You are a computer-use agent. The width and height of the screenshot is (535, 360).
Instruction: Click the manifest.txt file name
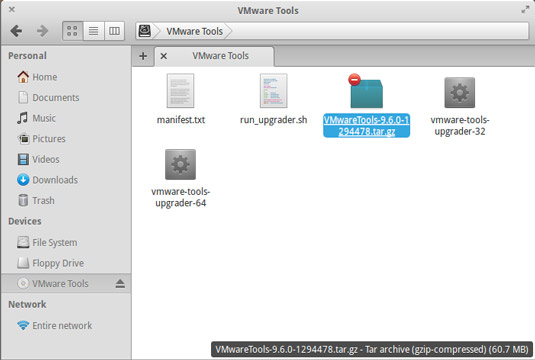click(181, 120)
